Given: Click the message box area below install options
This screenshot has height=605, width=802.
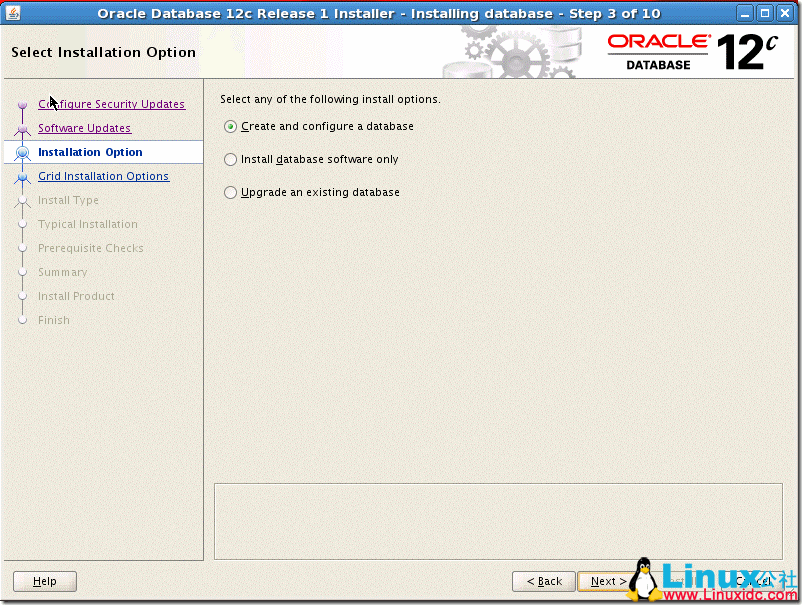Looking at the screenshot, I should click(x=498, y=520).
